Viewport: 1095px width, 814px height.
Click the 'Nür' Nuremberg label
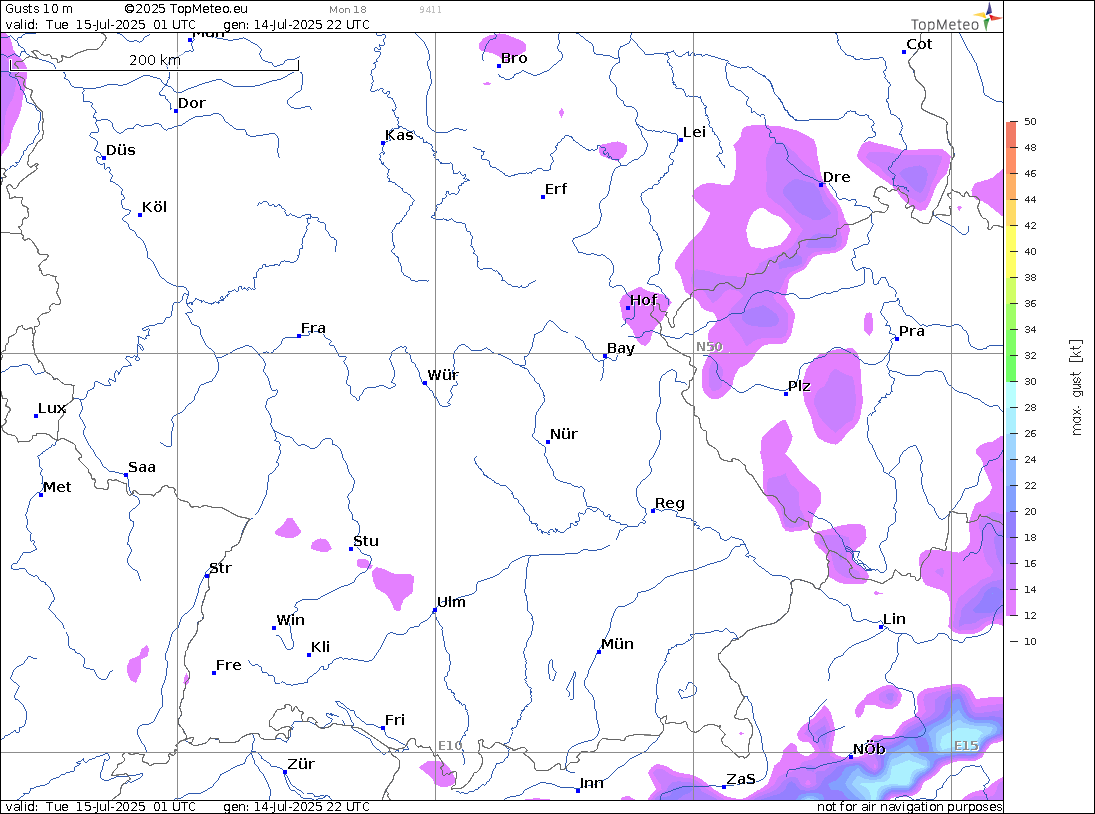[x=564, y=434]
